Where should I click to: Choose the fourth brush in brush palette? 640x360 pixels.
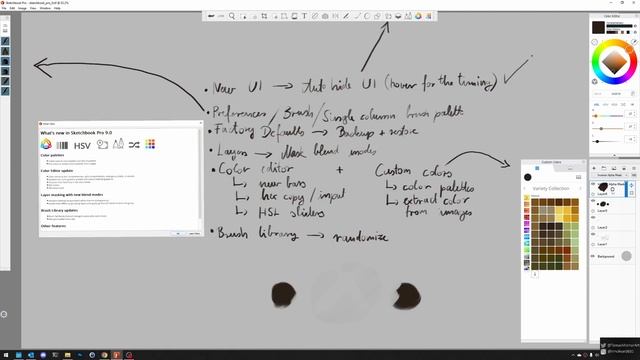pyautogui.click(x=5, y=71)
